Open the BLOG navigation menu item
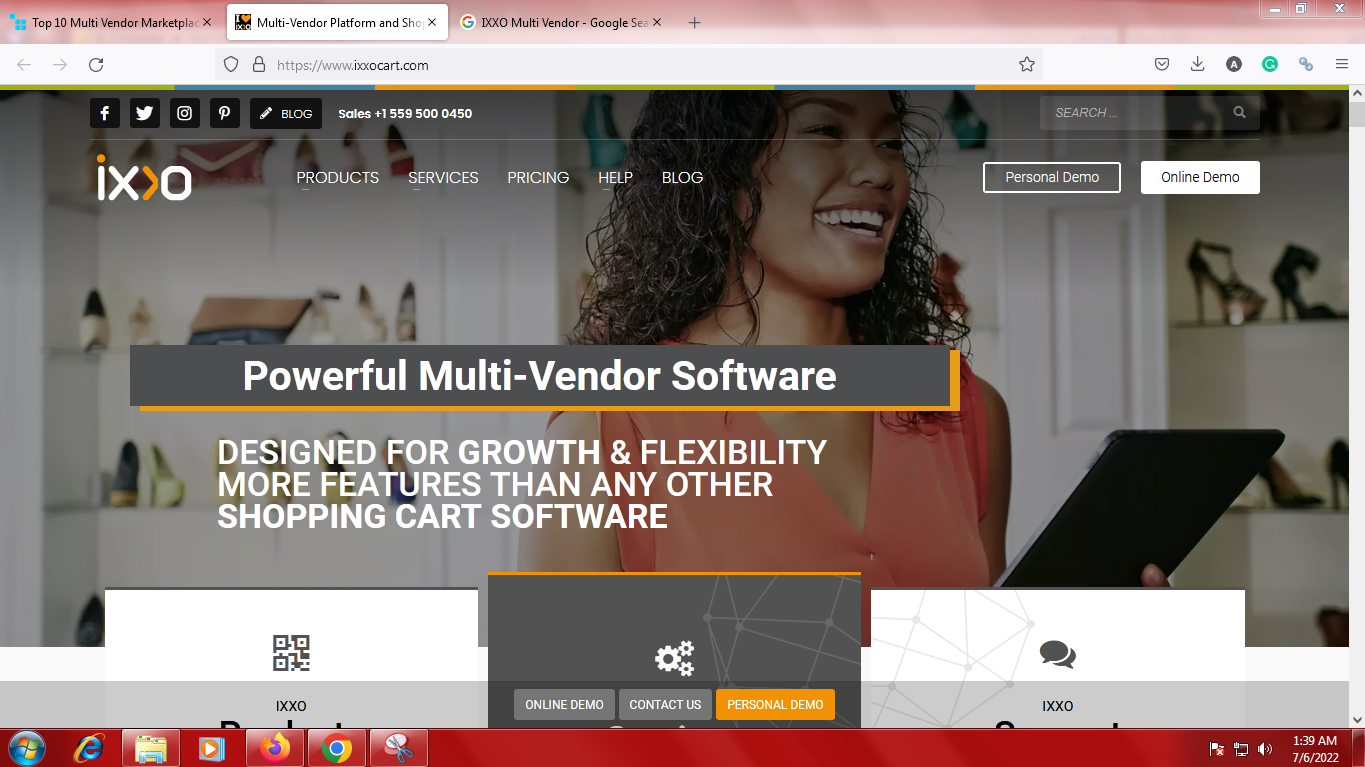This screenshot has width=1365, height=767. coord(683,177)
